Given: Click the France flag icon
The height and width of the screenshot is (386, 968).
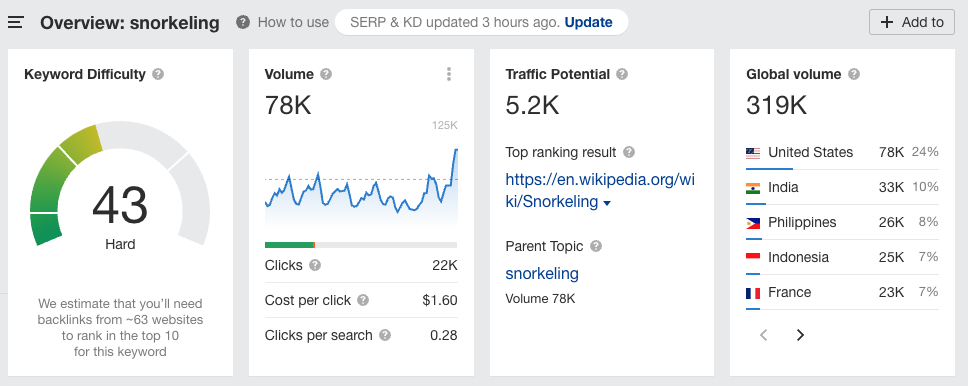Looking at the screenshot, I should tap(753, 293).
